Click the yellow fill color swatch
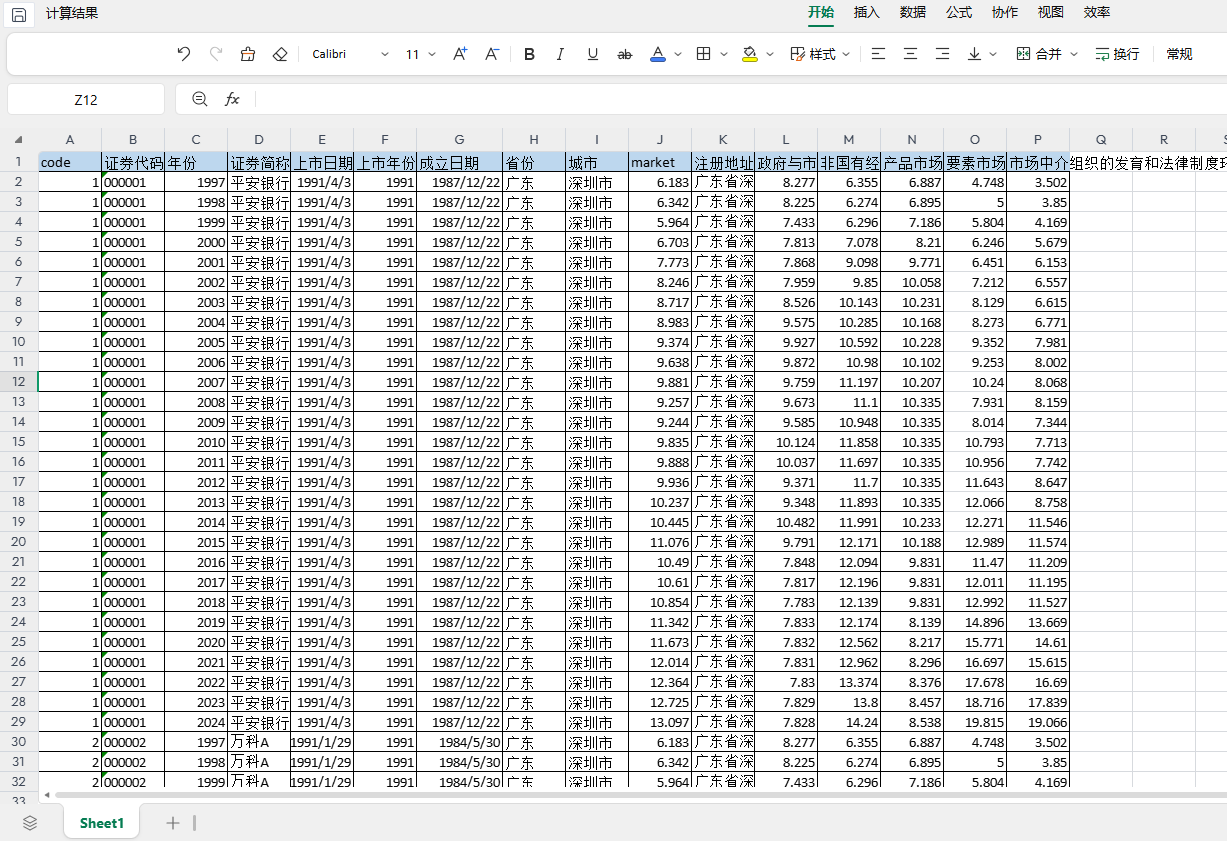 [x=750, y=54]
